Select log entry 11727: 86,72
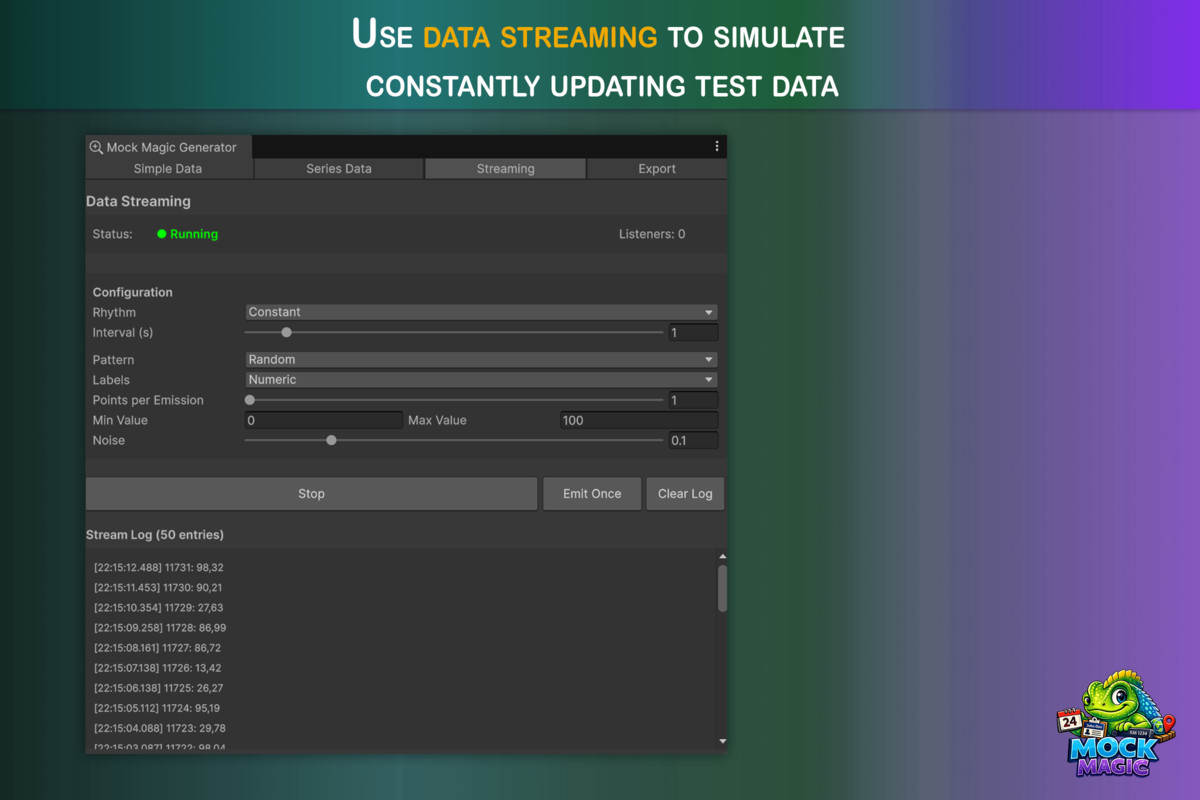Viewport: 1200px width, 800px height. (x=158, y=647)
